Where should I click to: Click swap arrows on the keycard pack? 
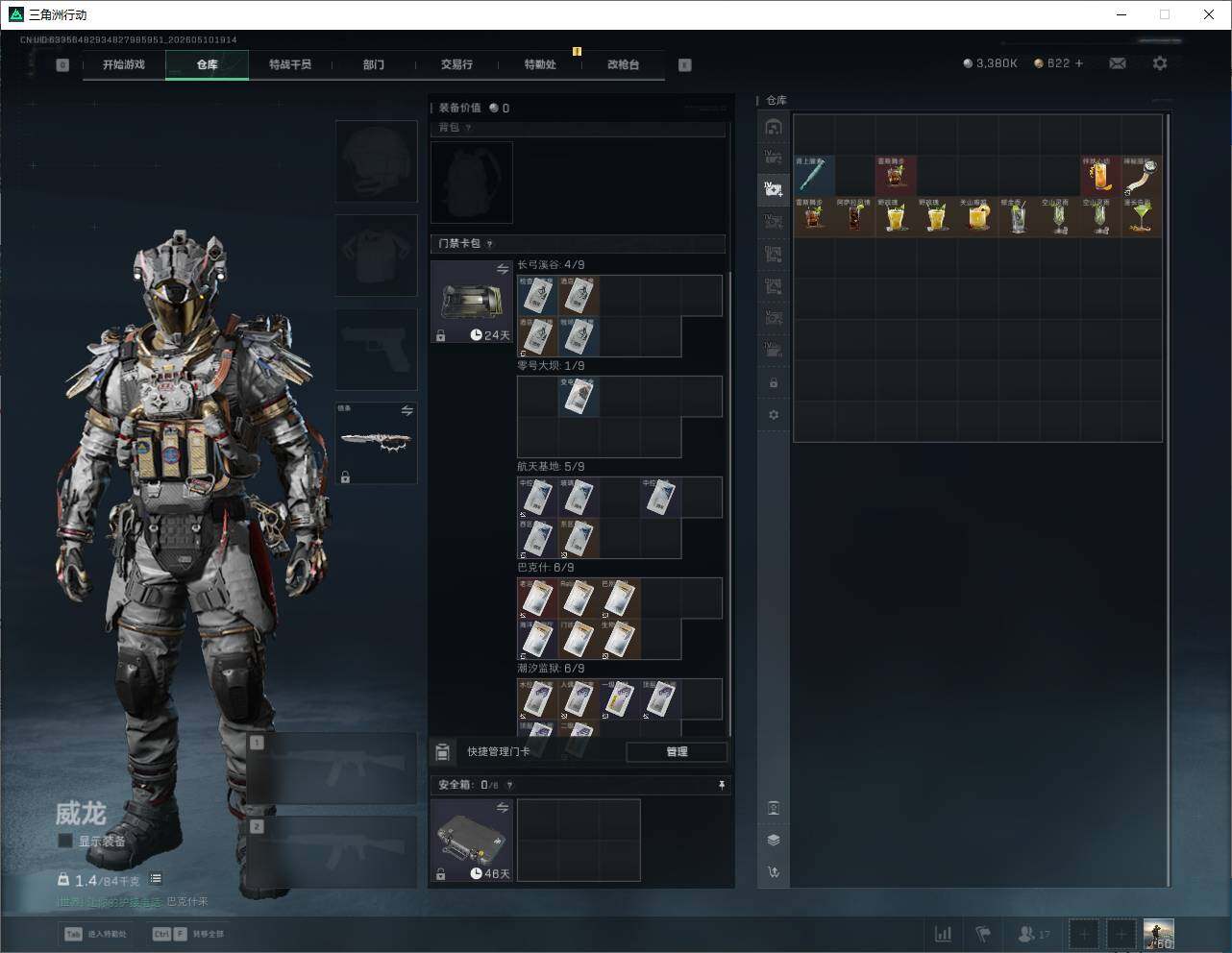[503, 270]
